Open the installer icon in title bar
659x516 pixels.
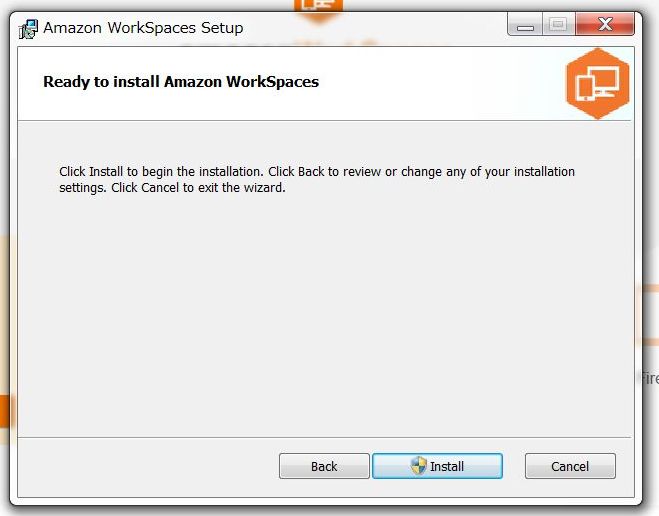(28, 29)
